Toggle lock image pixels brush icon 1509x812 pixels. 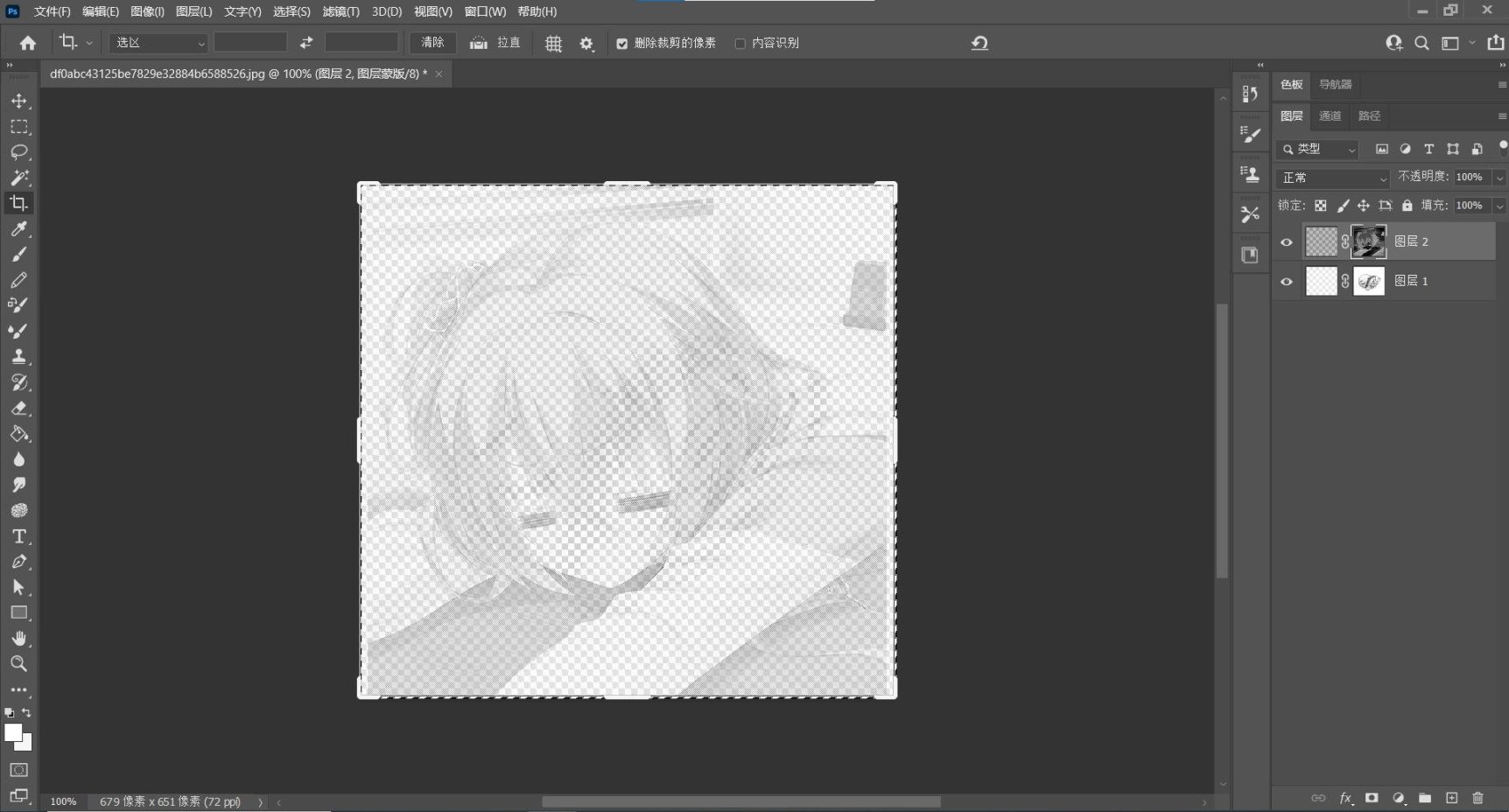1343,206
